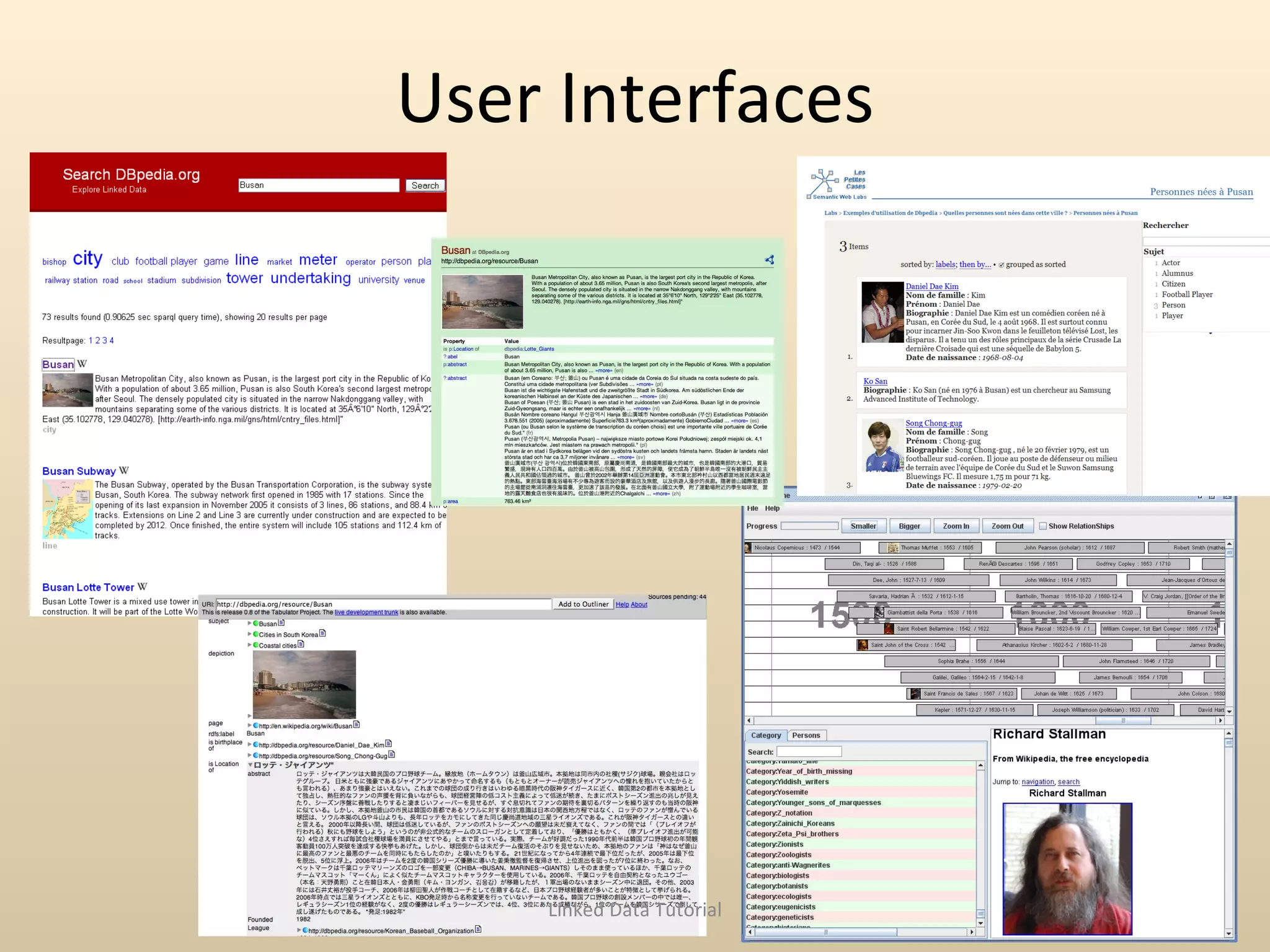Click the Saint Robert Bellarmine portrait icon

[x=888, y=628]
